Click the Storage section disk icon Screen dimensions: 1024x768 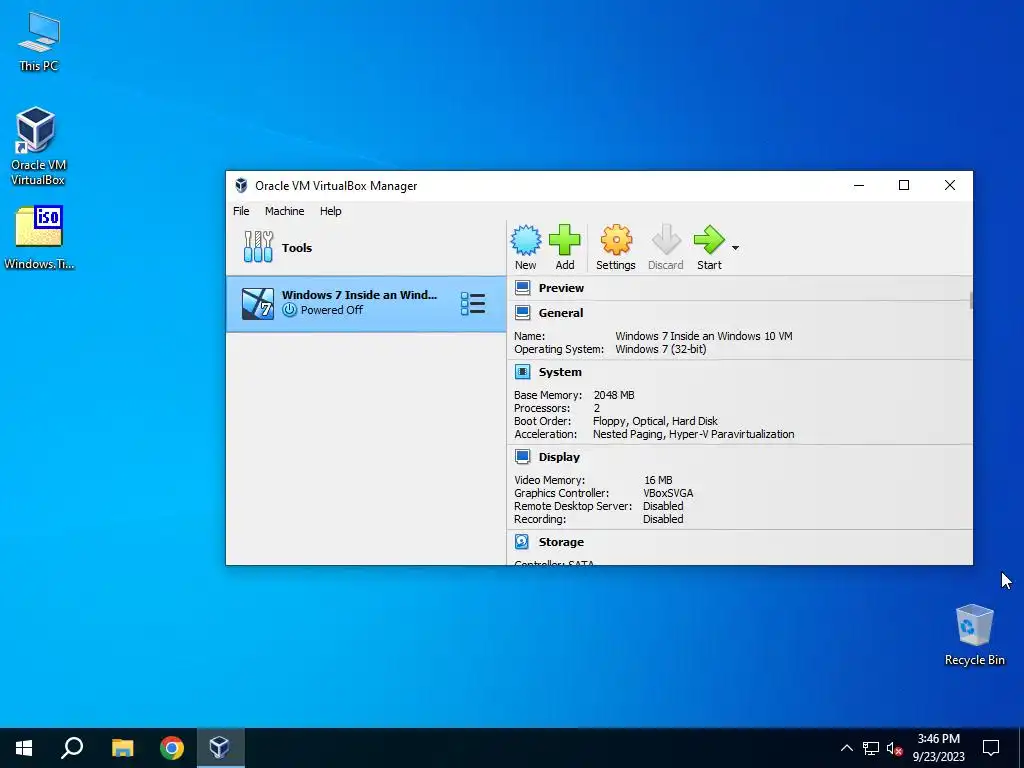pos(522,541)
